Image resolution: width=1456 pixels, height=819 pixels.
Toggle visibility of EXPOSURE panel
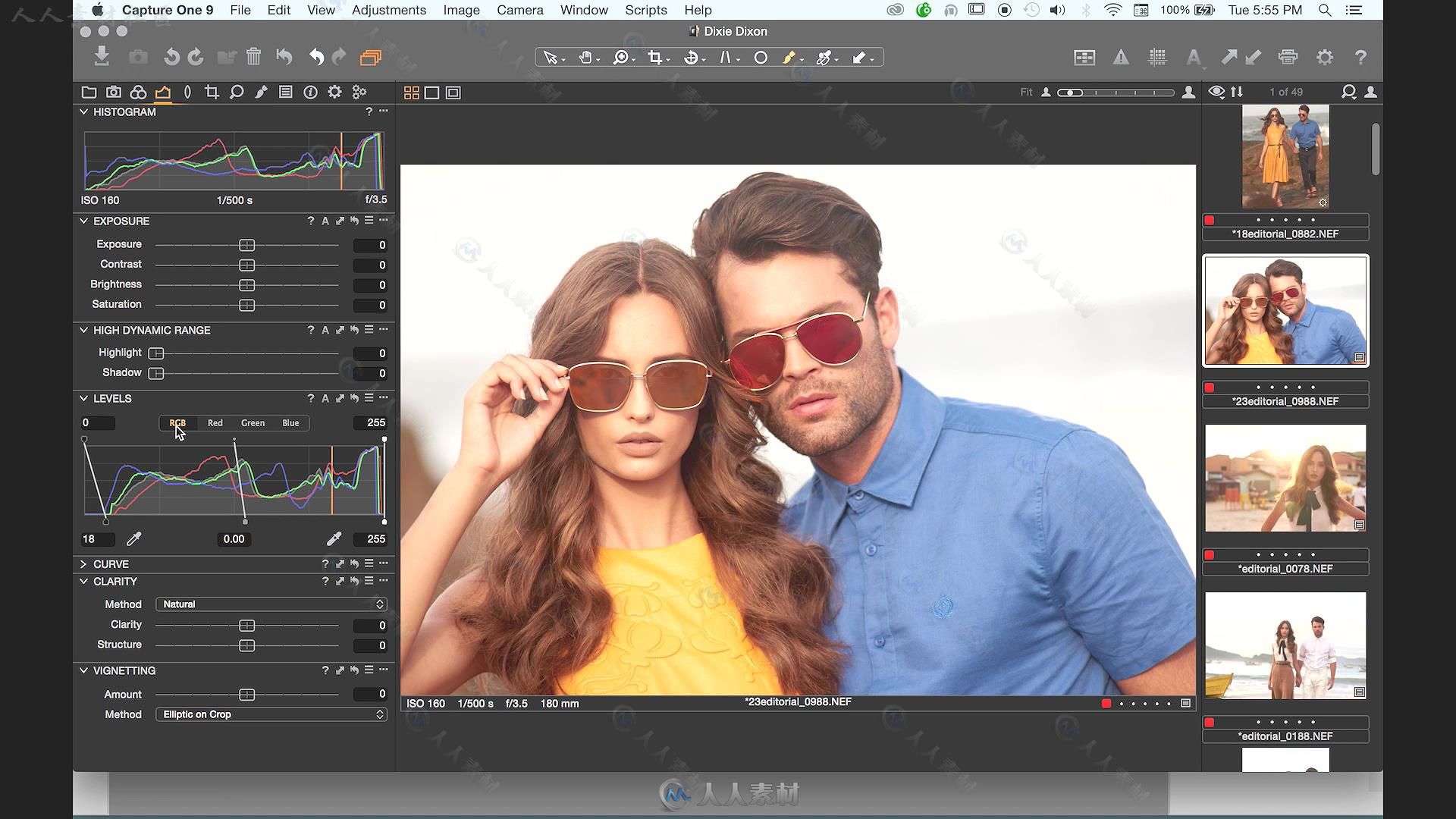point(84,221)
